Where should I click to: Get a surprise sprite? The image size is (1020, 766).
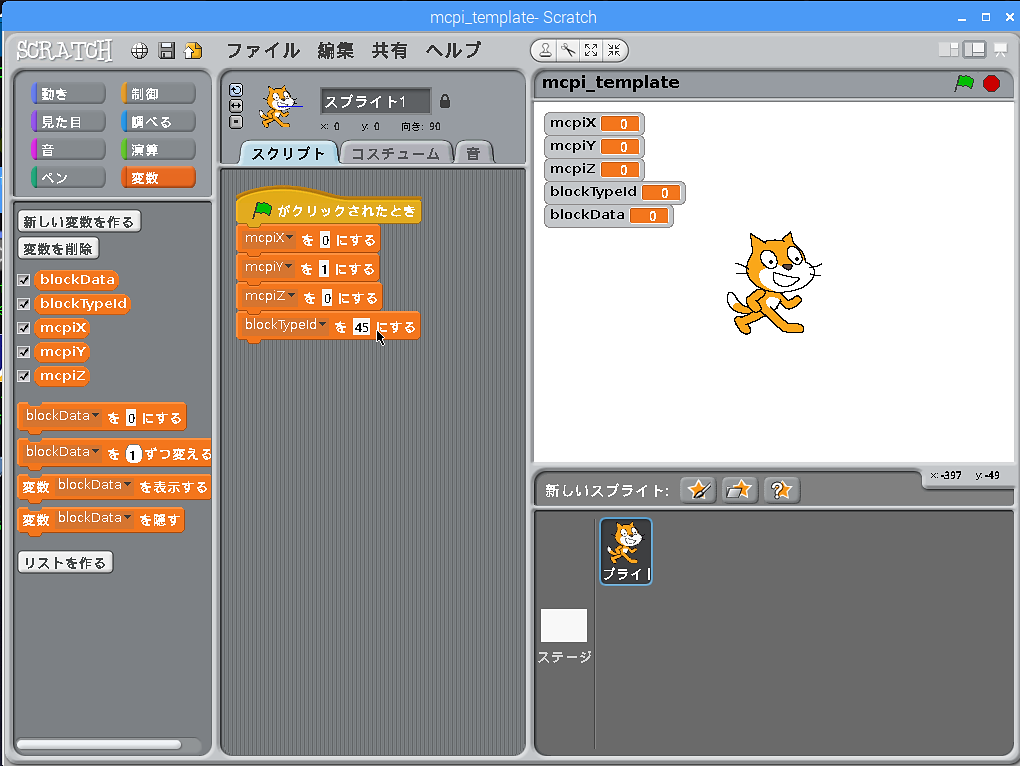click(781, 490)
